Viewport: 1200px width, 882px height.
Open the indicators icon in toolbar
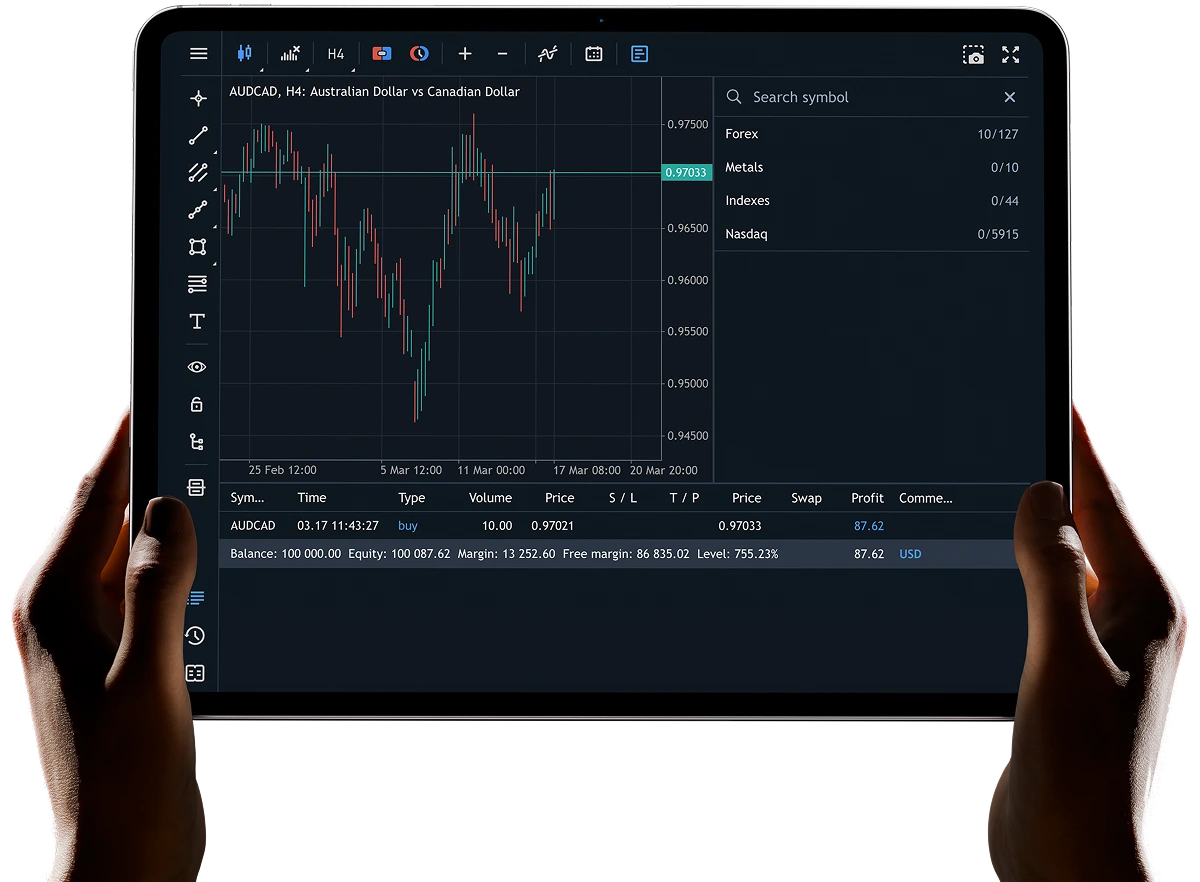click(290, 54)
